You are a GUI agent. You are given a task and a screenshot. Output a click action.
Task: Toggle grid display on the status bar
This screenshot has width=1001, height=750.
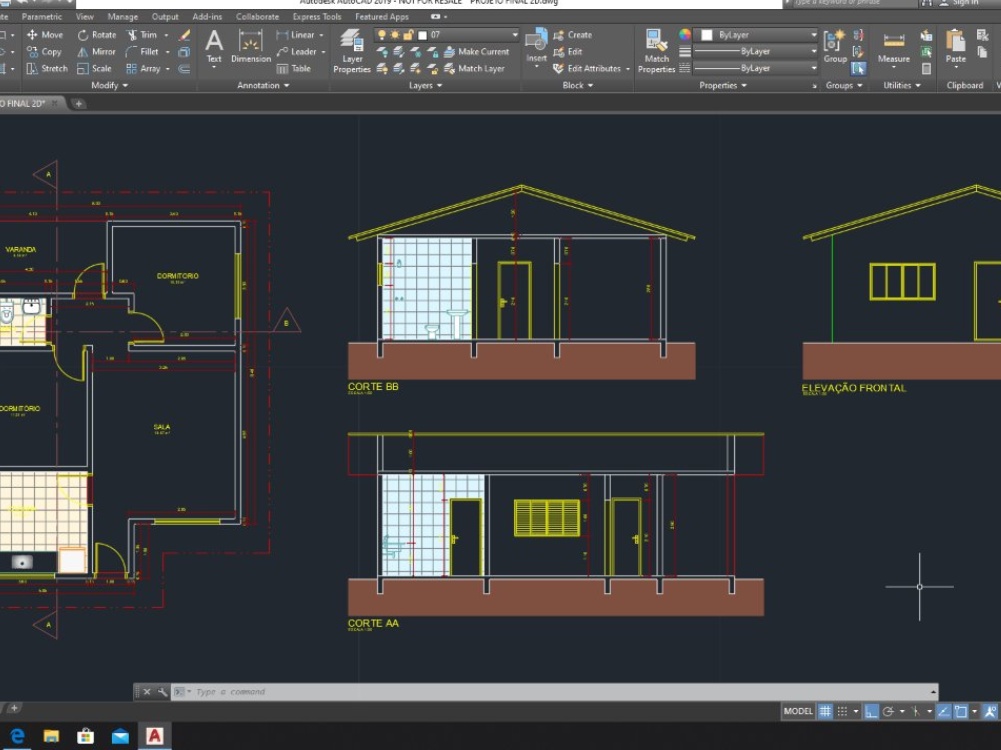pyautogui.click(x=824, y=711)
